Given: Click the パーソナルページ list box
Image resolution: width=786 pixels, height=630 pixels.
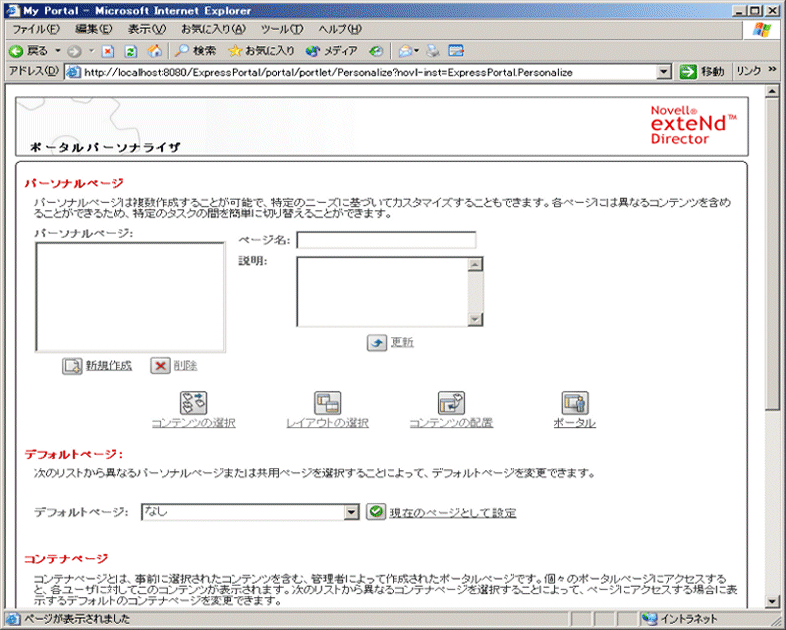Looking at the screenshot, I should pyautogui.click(x=130, y=297).
